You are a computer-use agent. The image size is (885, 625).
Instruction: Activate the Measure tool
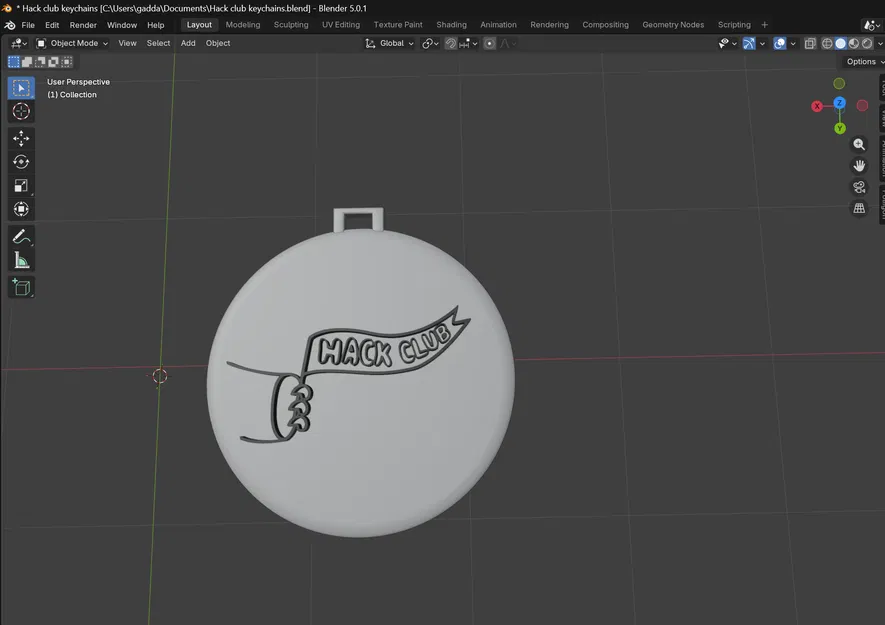tap(21, 260)
